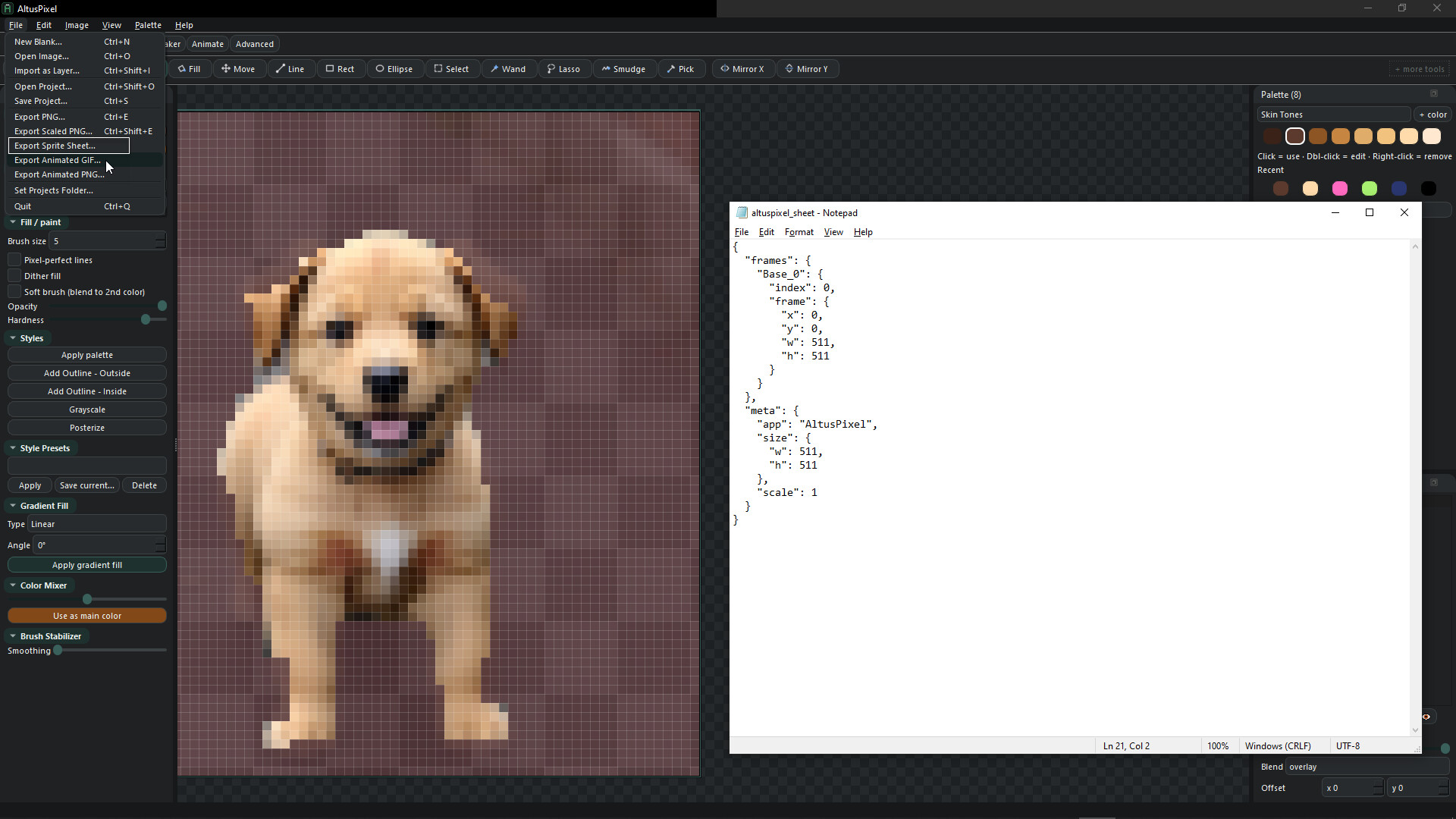Screen dimensions: 1456x819
Task: Click Export Sprite Sheet menu entry
Action: point(69,146)
